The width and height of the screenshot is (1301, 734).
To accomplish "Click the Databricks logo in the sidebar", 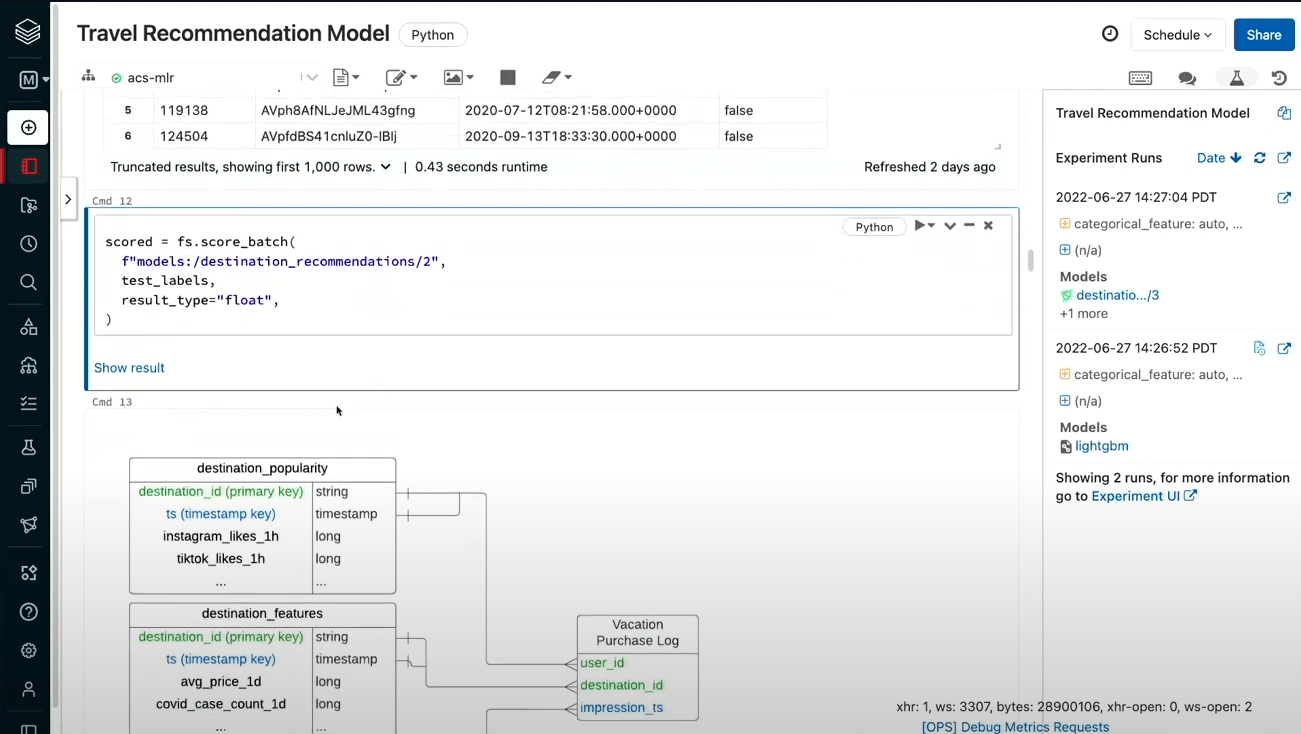I will [x=28, y=33].
